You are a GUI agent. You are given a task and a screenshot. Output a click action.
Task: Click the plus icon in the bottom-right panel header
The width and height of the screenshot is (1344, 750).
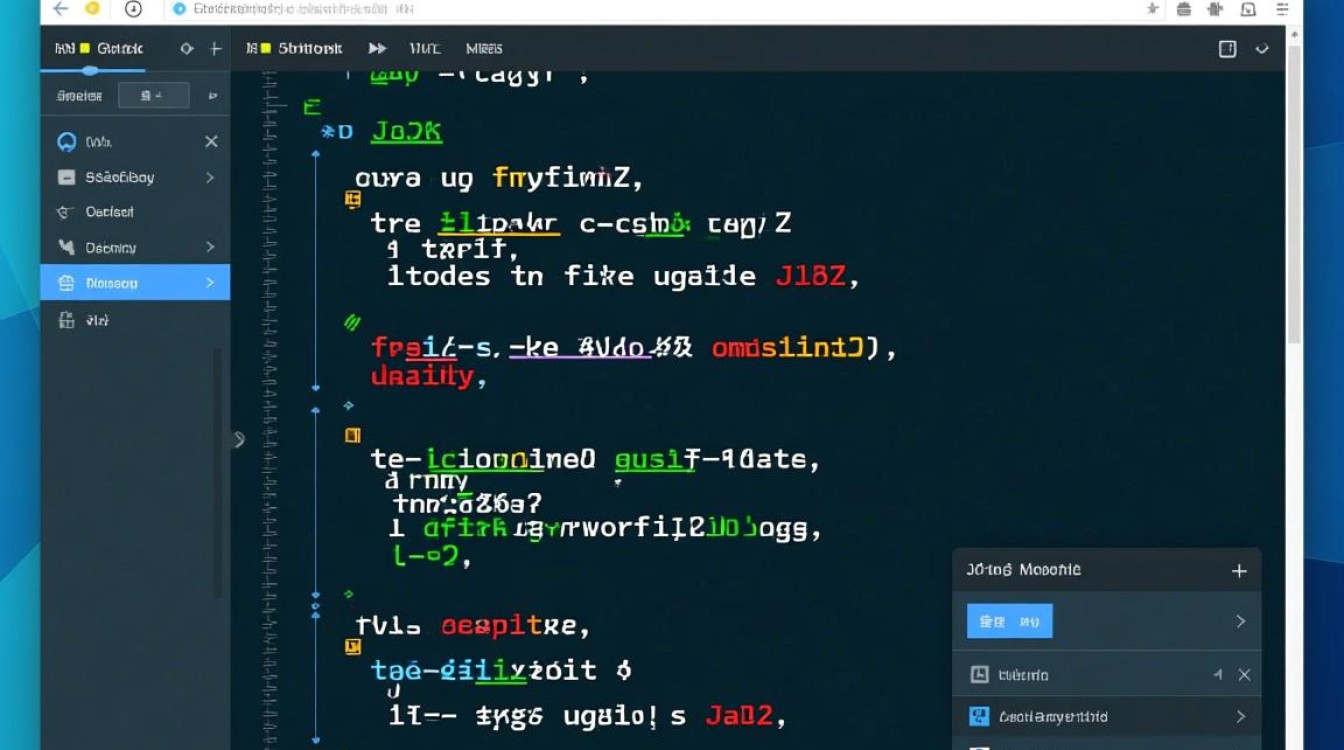click(1239, 570)
